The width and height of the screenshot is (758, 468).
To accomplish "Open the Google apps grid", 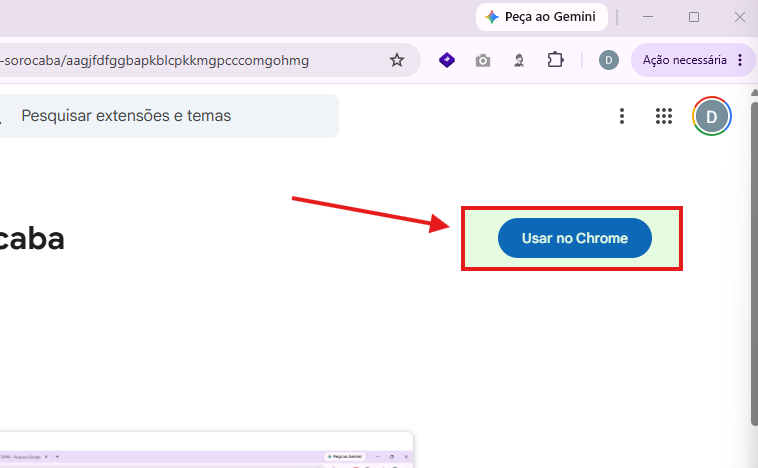I will [664, 116].
